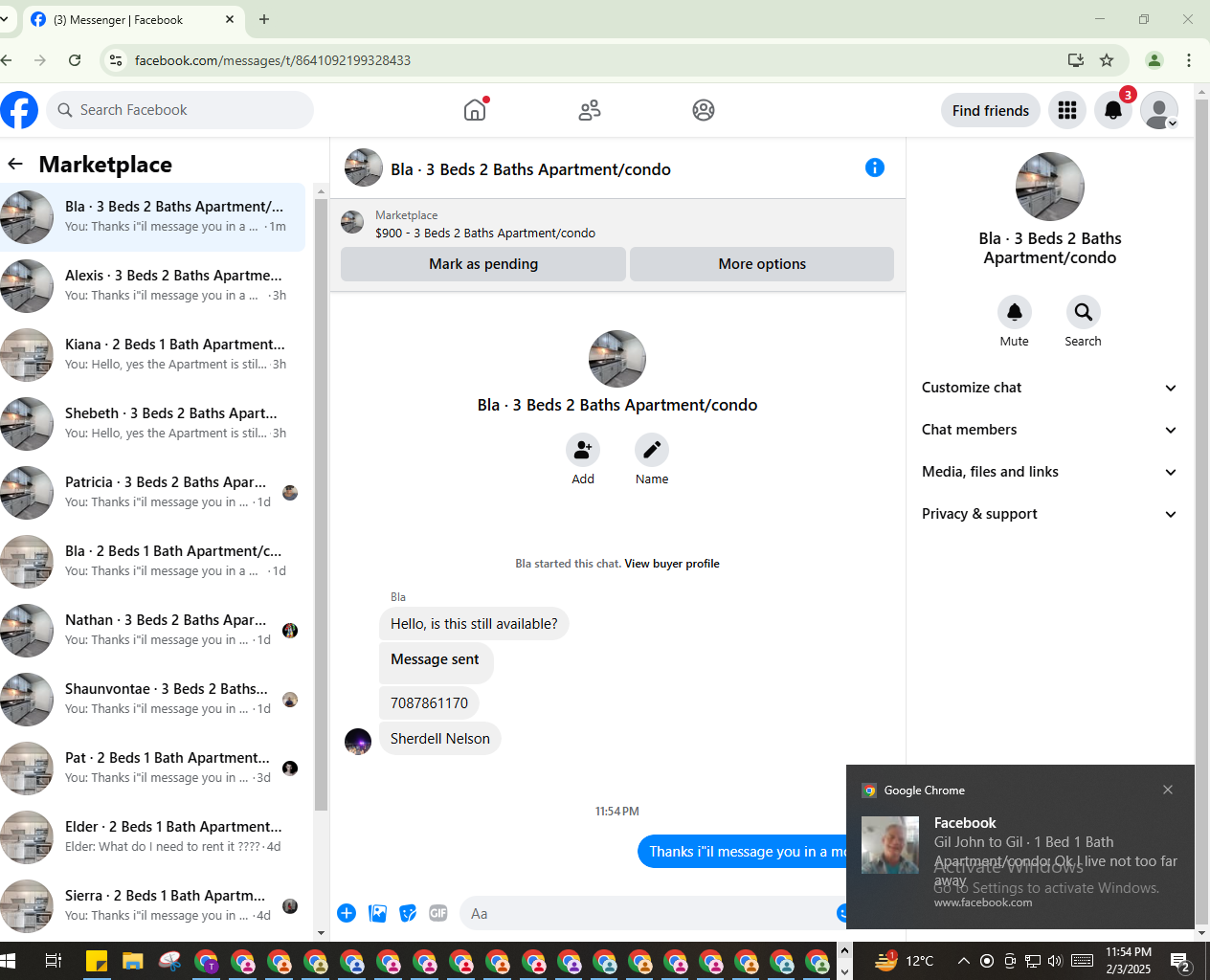Image resolution: width=1210 pixels, height=980 pixels.
Task: Open the Friends icon in top navigation
Action: pyautogui.click(x=590, y=110)
